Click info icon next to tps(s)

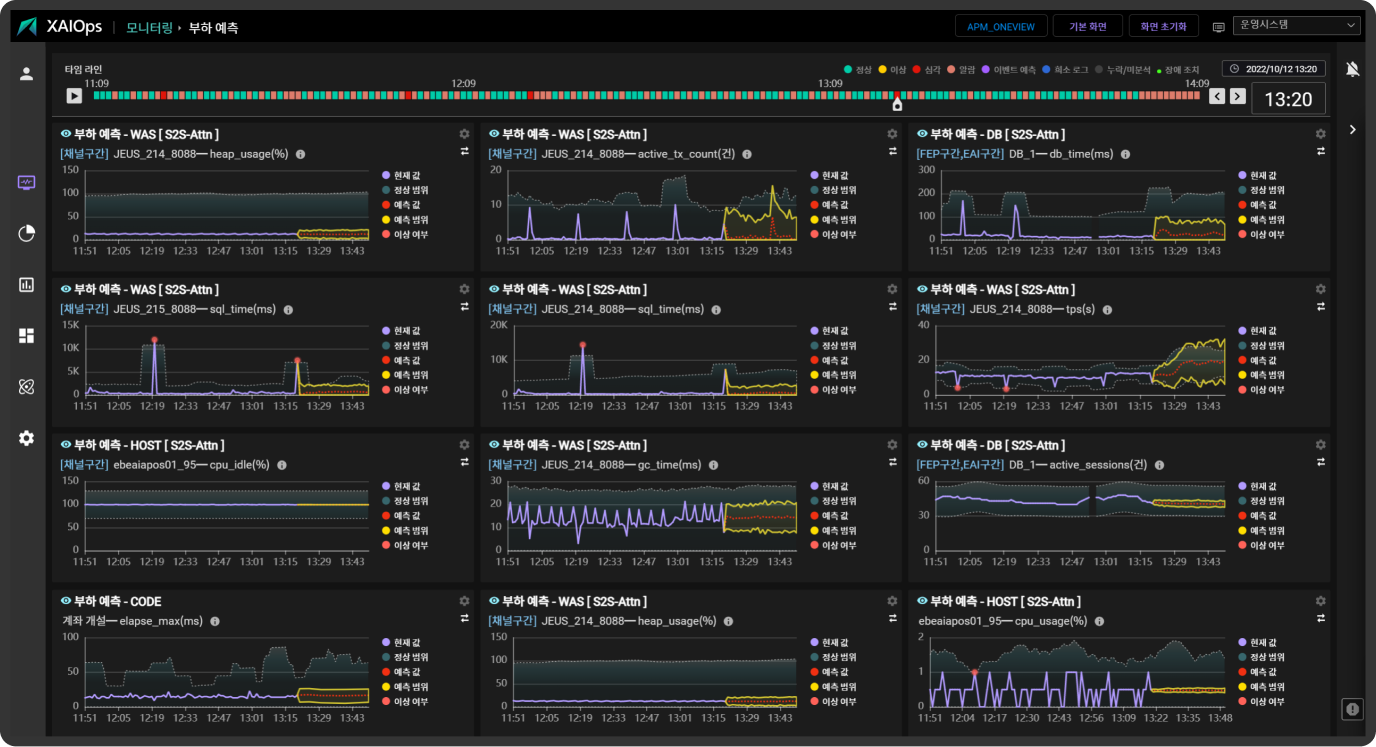[1107, 311]
